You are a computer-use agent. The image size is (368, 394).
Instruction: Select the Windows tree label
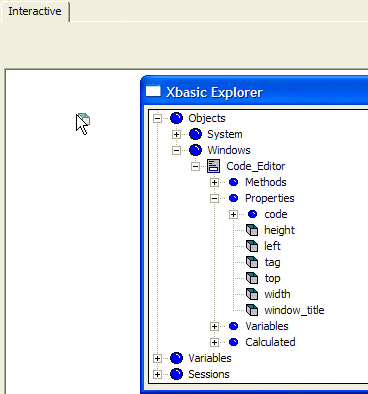(229, 150)
